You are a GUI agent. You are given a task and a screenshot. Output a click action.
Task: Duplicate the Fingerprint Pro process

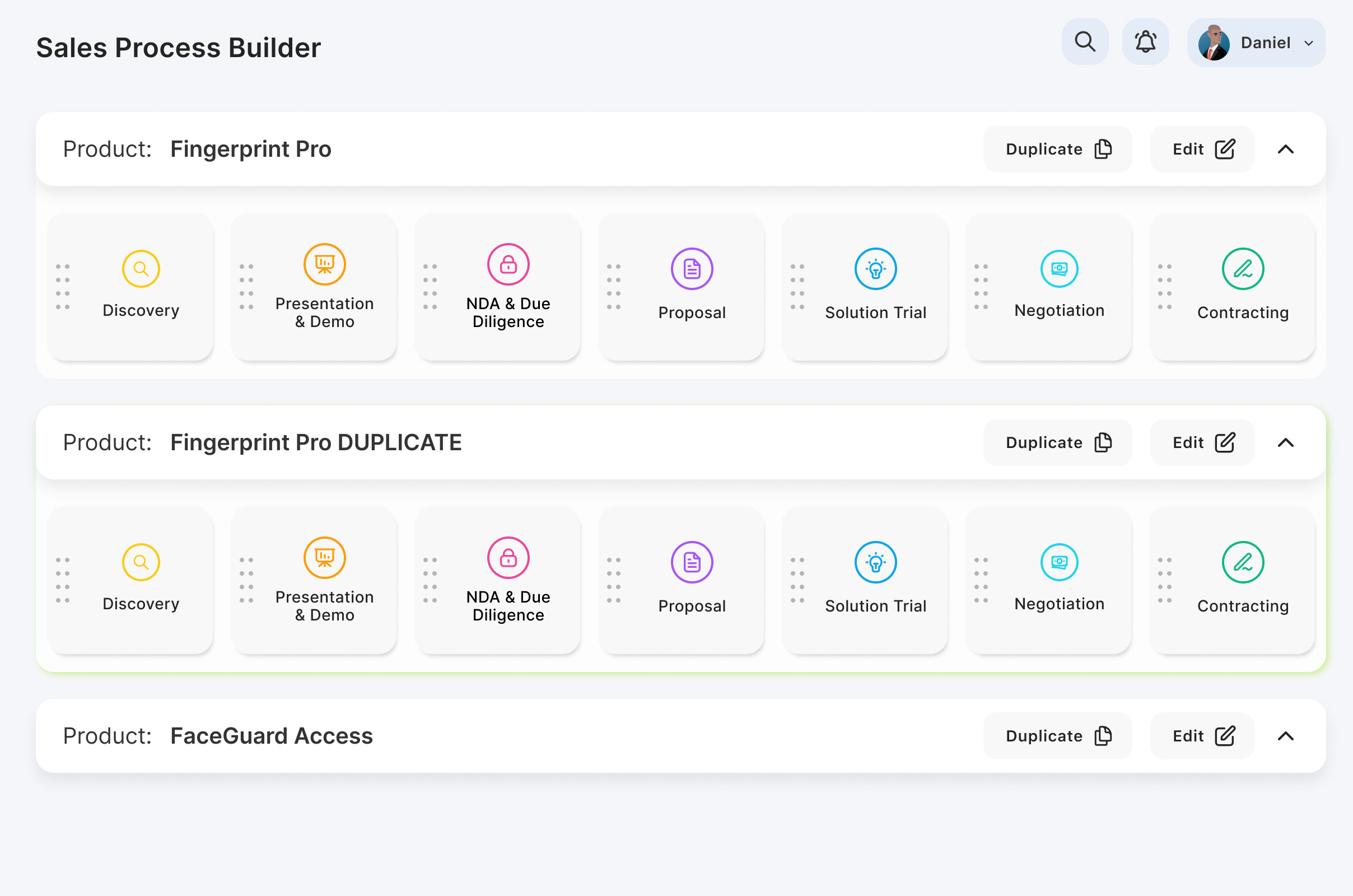point(1057,149)
